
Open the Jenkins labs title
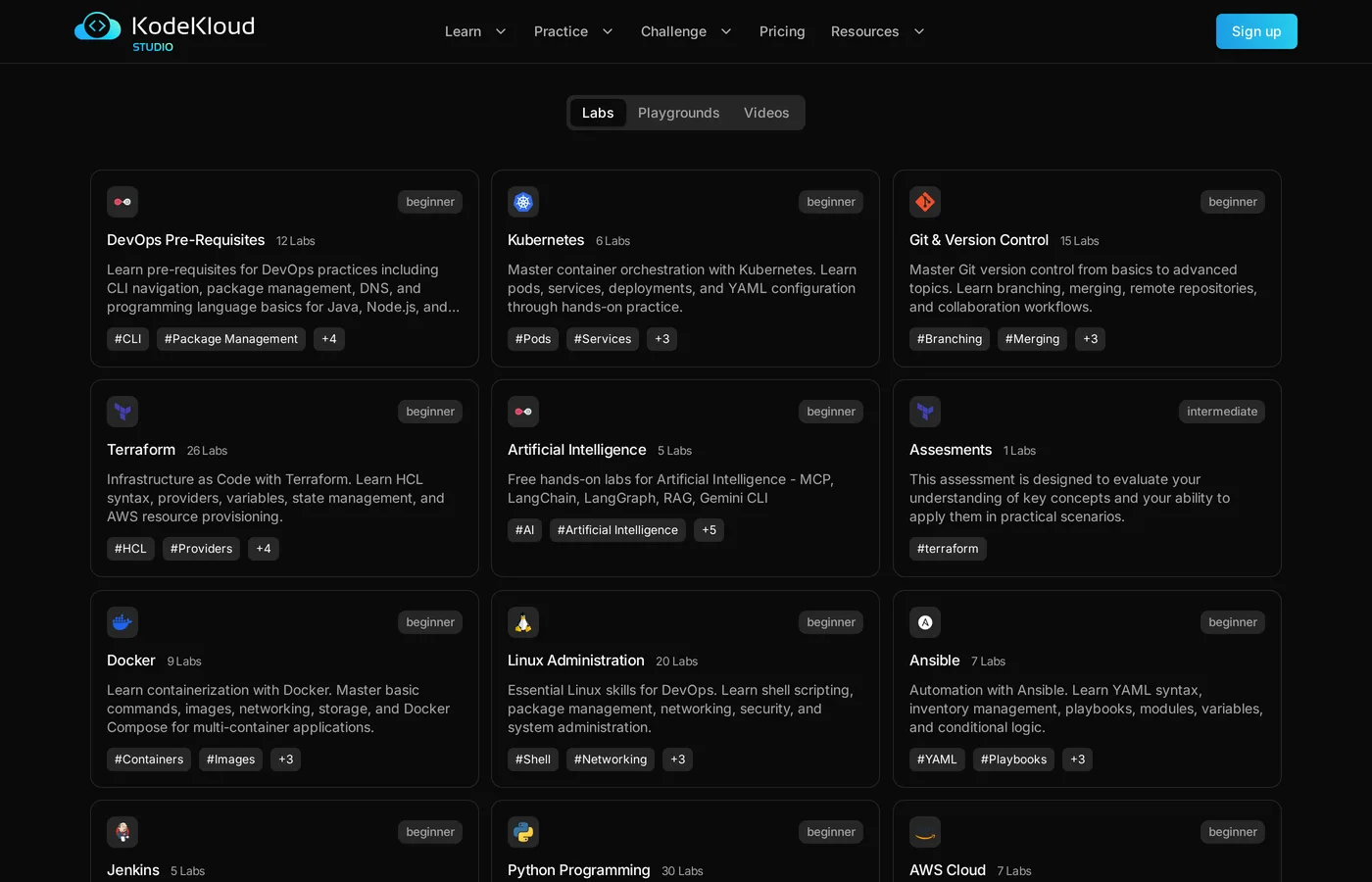click(133, 870)
